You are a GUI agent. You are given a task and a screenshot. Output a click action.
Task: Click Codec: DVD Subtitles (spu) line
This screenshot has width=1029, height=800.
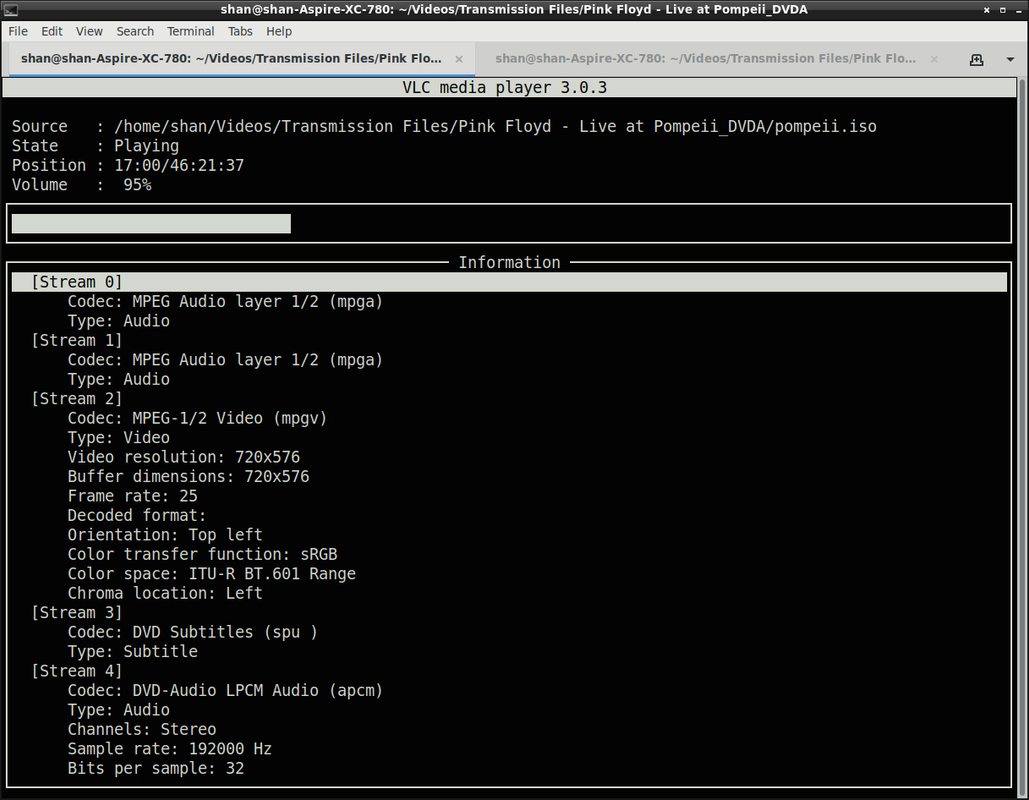coord(193,633)
